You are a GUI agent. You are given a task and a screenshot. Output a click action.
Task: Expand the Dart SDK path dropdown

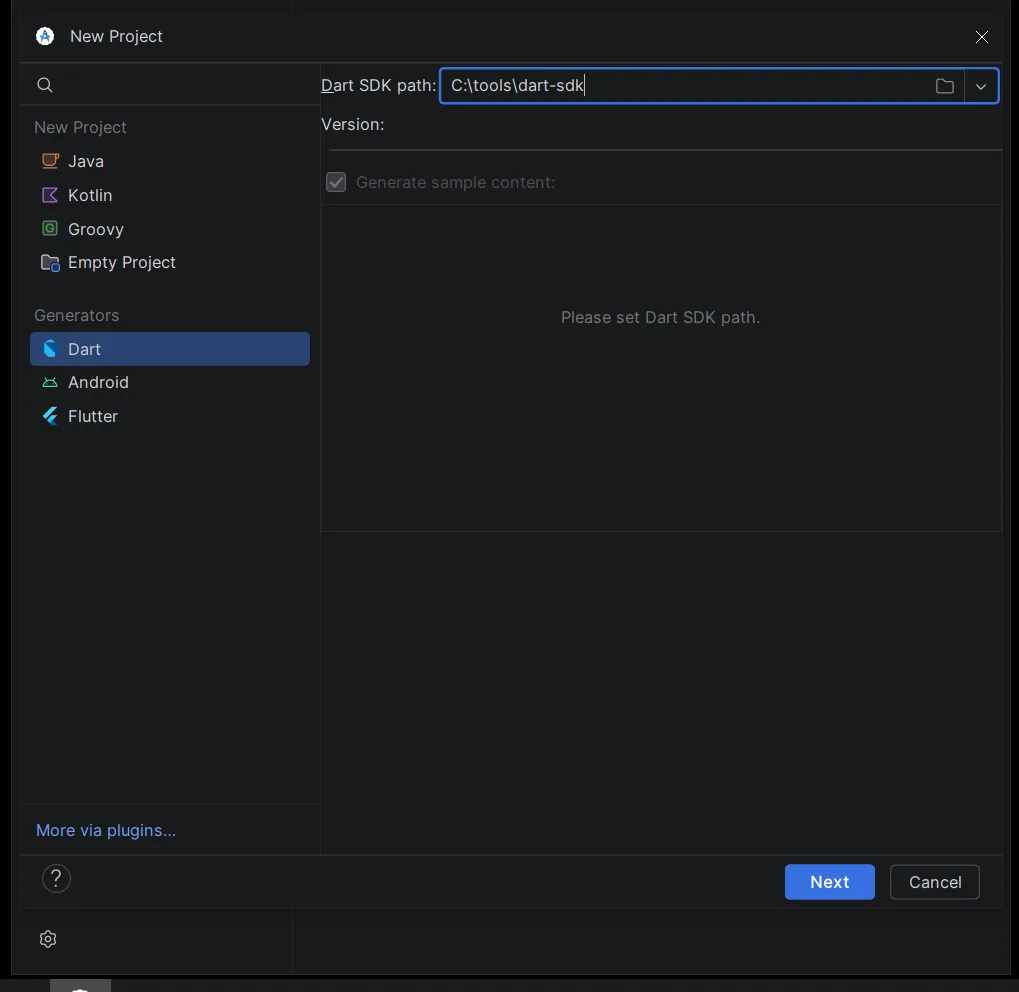981,86
